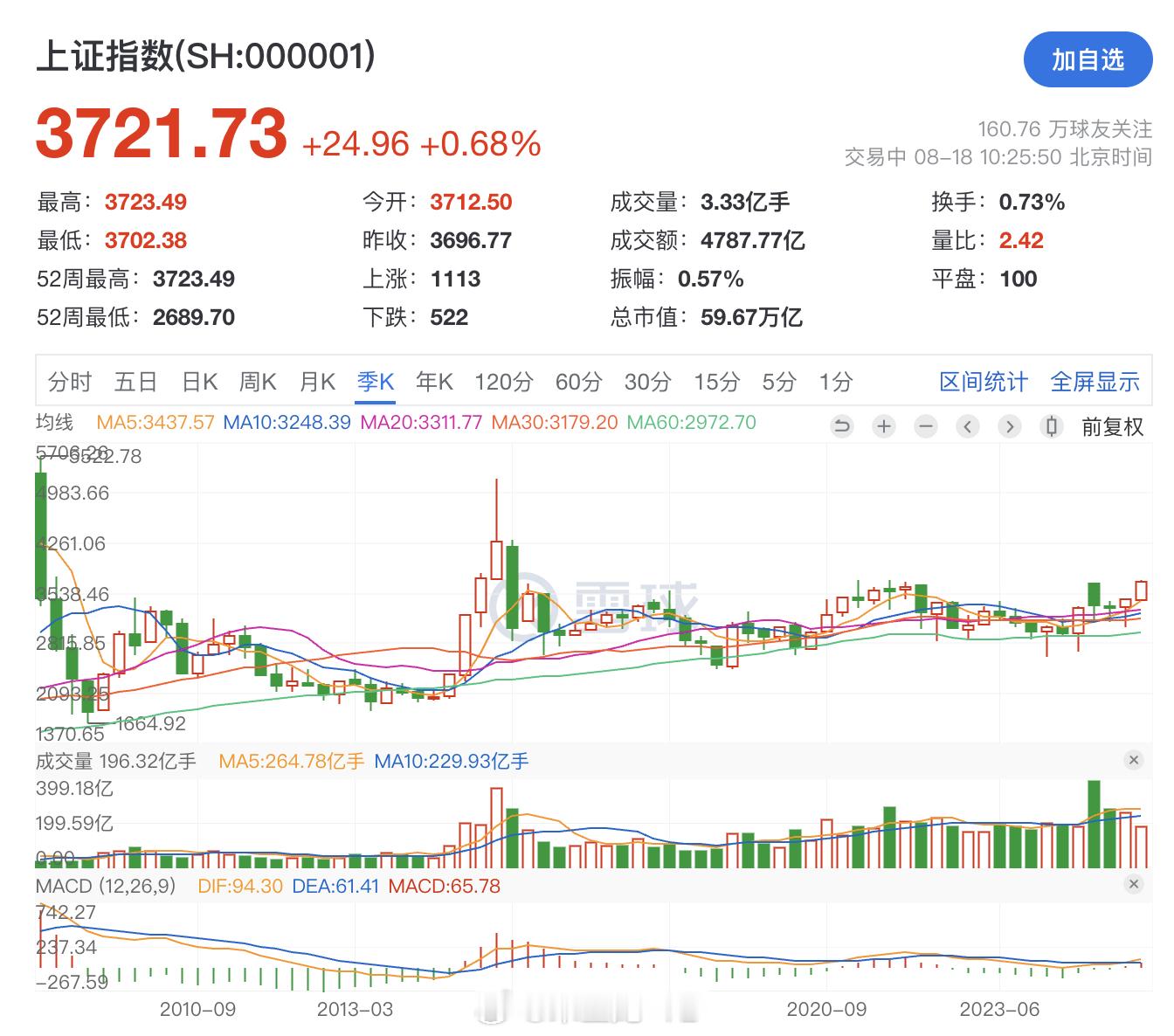Open the 前复权 adjustment dropdown
Screen dimensions: 1174x1036
(x=1113, y=426)
